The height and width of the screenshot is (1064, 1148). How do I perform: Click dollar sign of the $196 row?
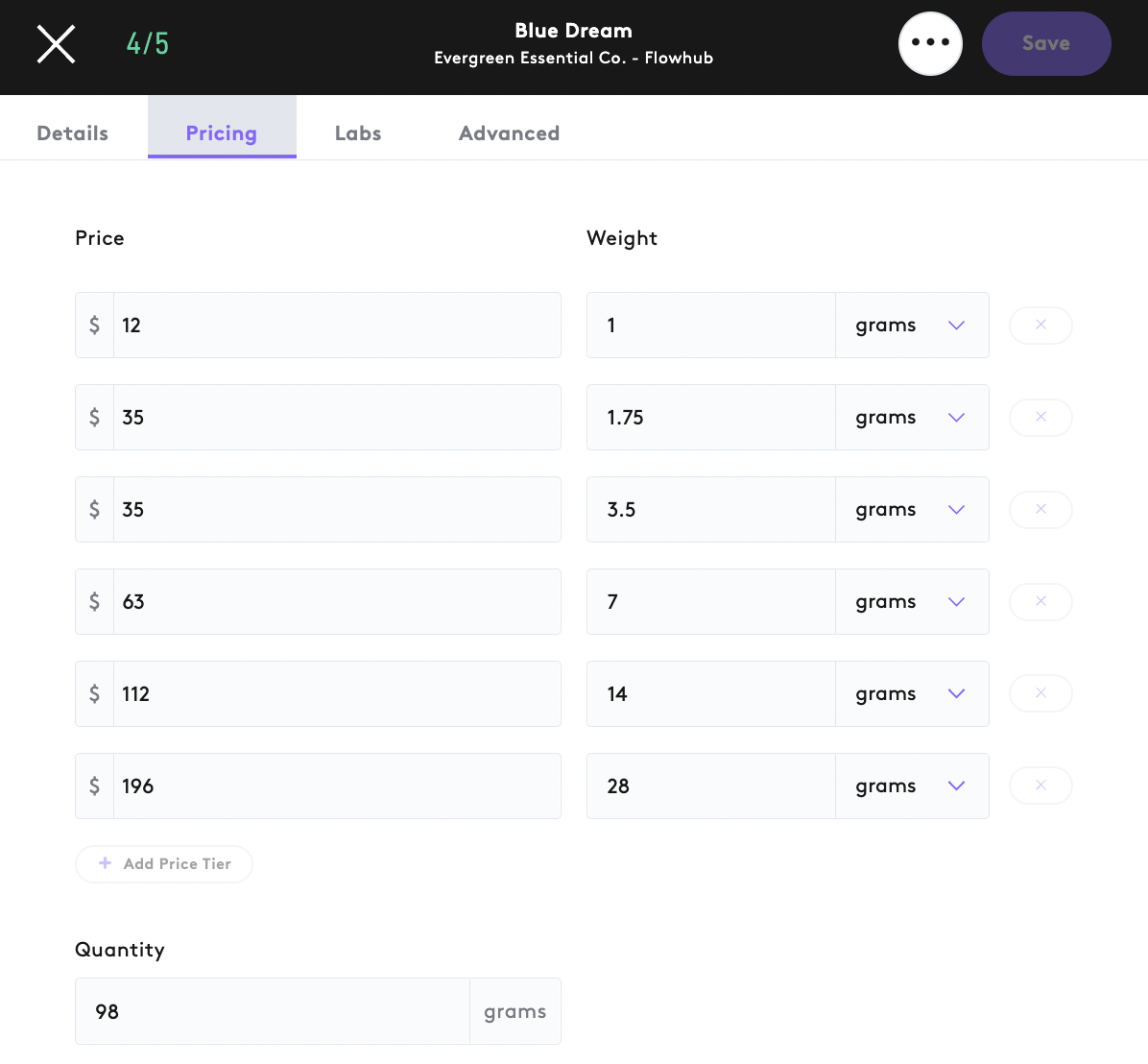(94, 786)
